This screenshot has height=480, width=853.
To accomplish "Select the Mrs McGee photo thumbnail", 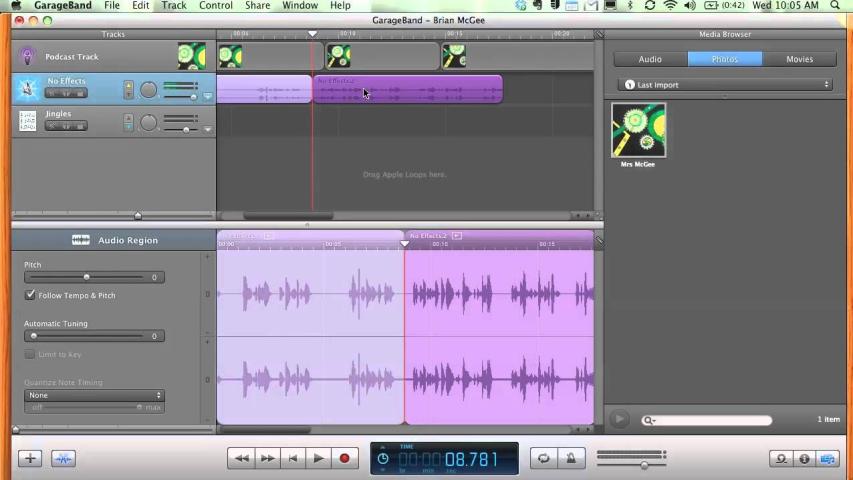I will tap(638, 130).
